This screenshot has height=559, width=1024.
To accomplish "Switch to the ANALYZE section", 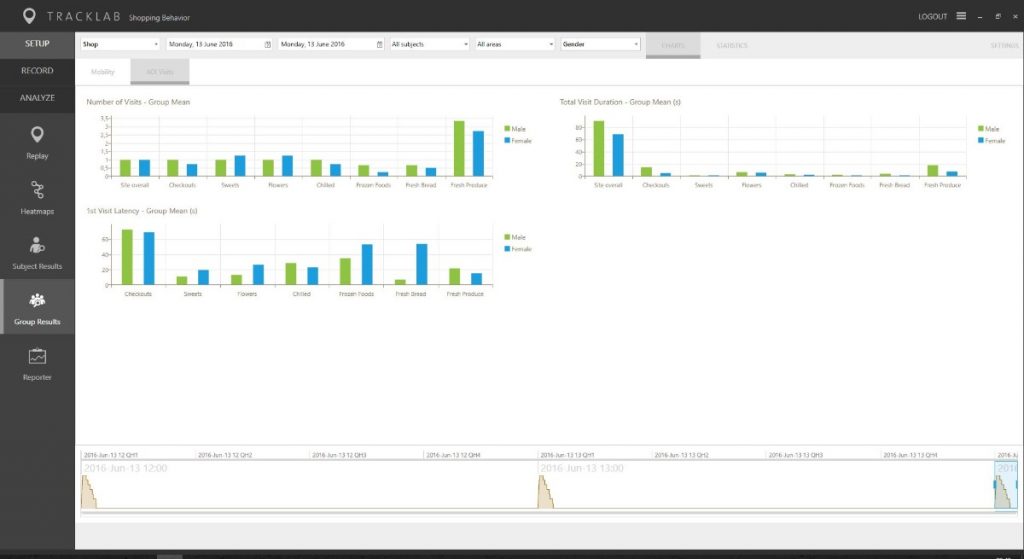I will [x=37, y=98].
